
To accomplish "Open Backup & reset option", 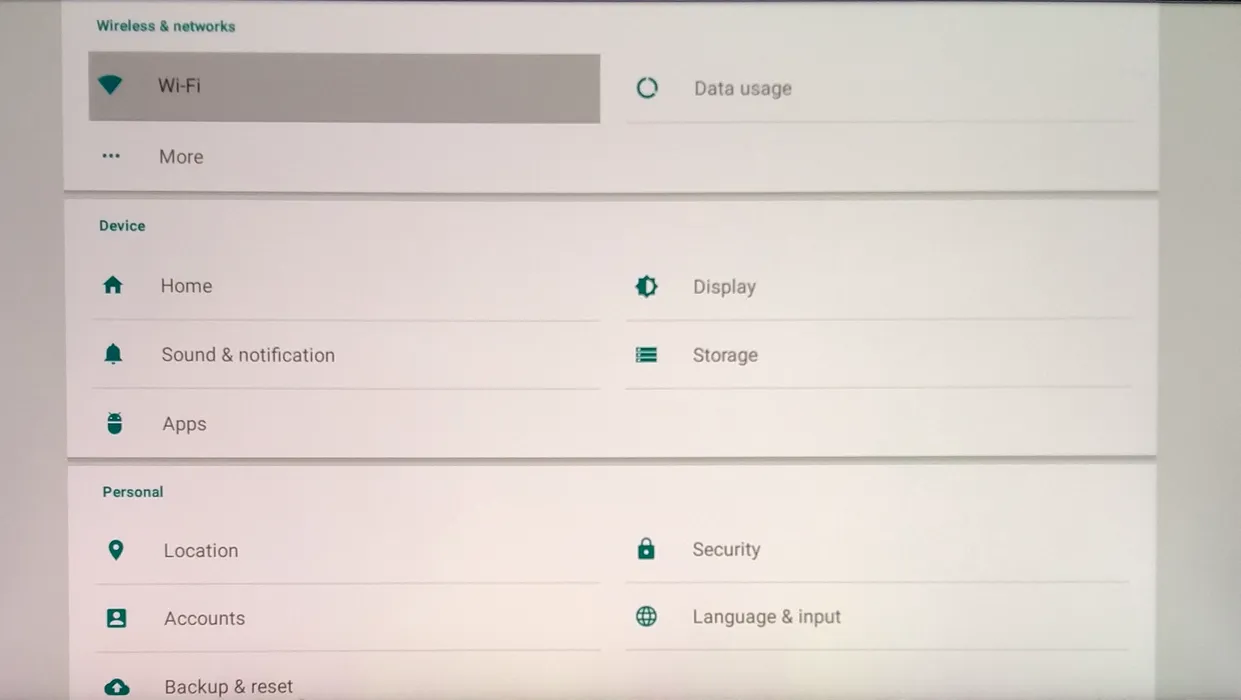I will coord(228,687).
